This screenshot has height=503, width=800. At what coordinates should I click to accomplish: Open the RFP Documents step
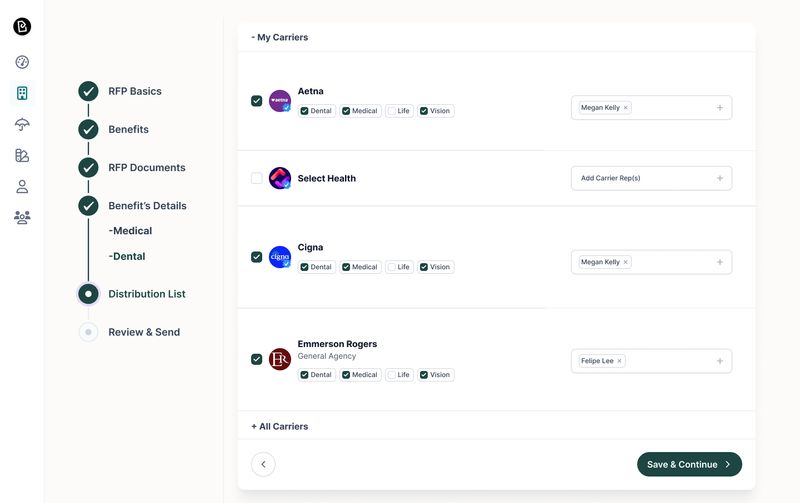(146, 168)
